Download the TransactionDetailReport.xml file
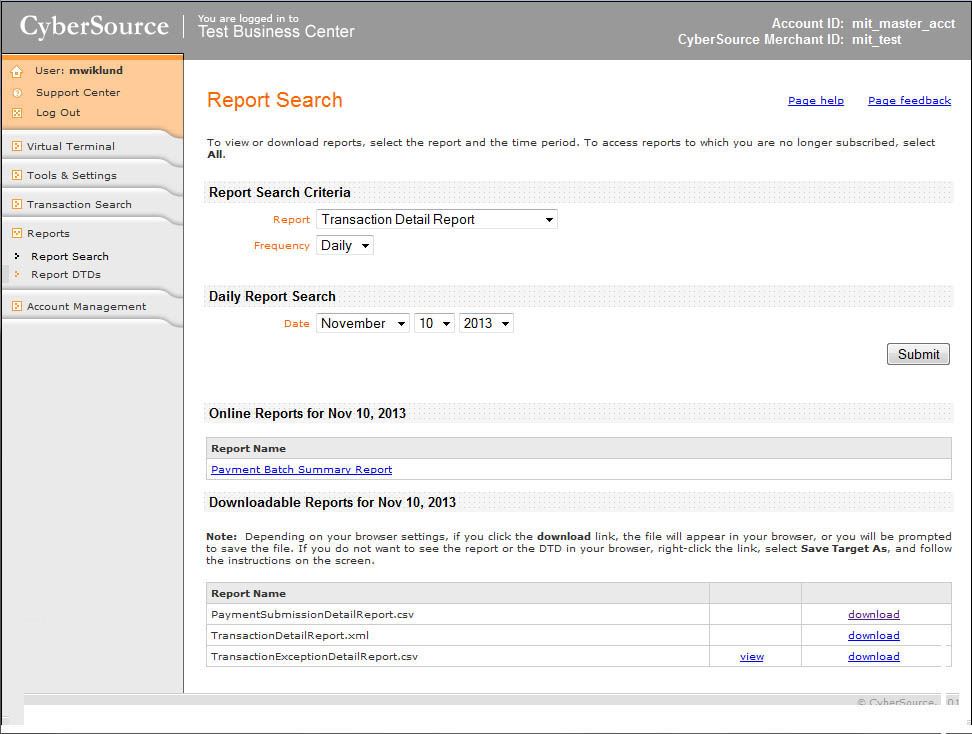 pos(873,636)
